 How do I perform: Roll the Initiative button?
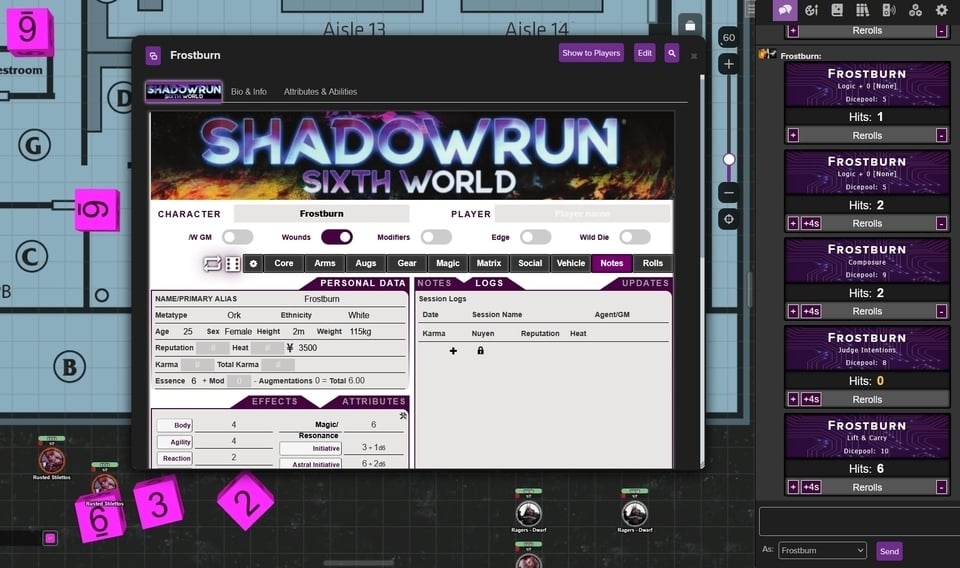click(310, 449)
